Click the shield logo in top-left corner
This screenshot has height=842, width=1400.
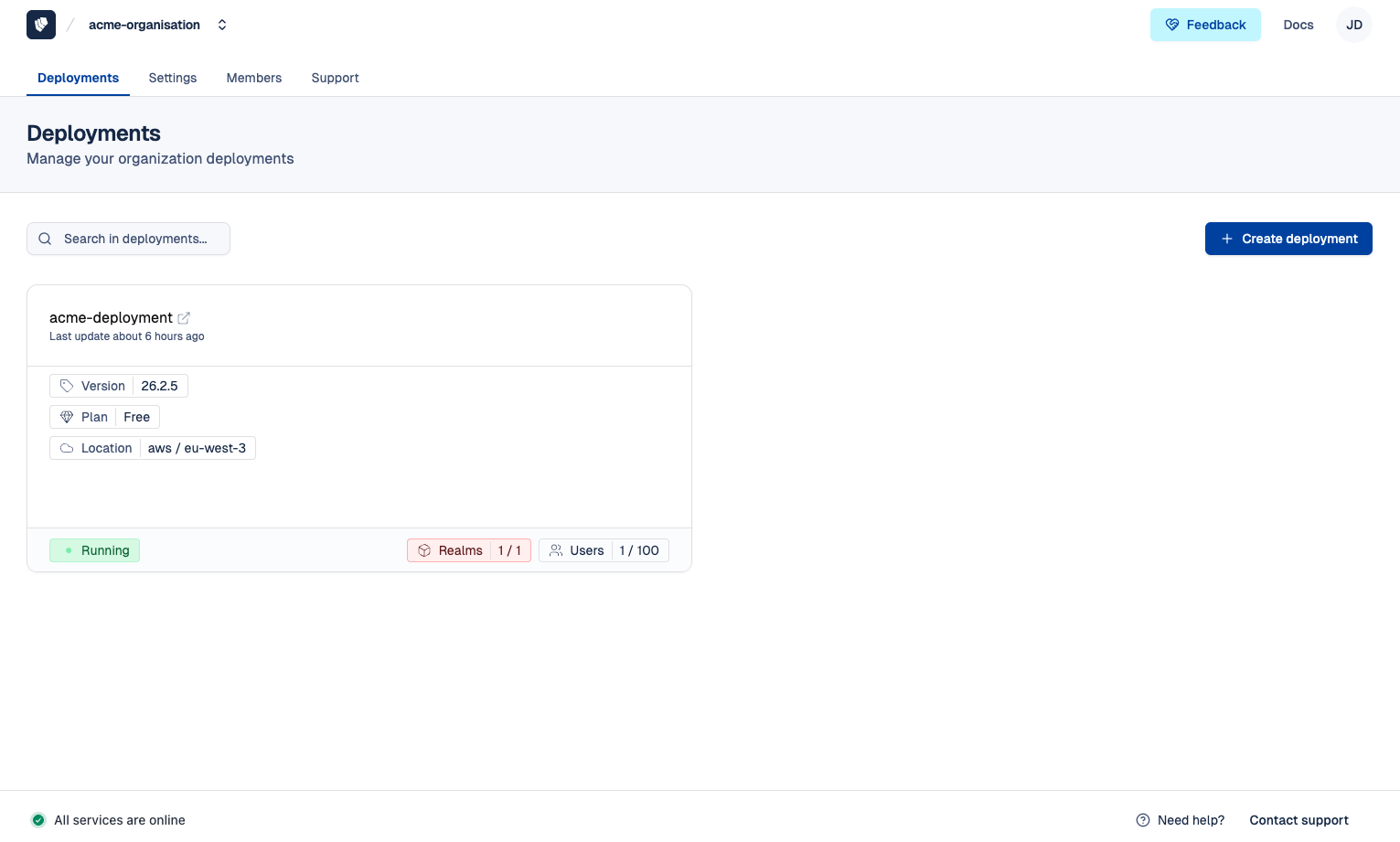click(41, 25)
